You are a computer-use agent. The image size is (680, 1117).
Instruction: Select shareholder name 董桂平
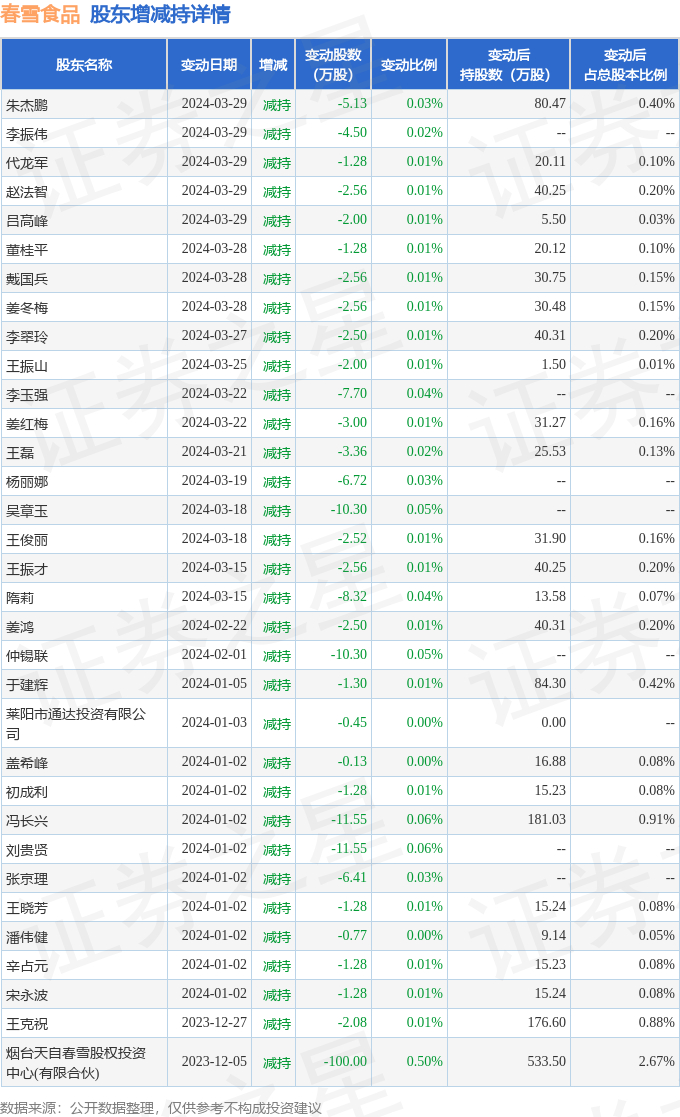27,250
